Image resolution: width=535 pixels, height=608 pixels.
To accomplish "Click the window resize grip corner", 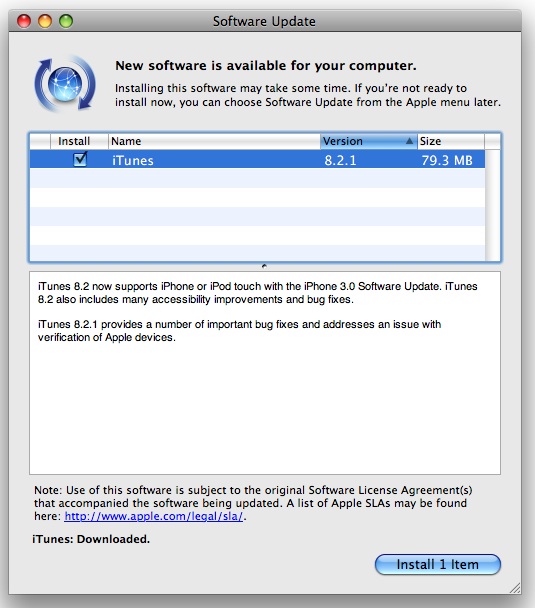I will click(514, 587).
